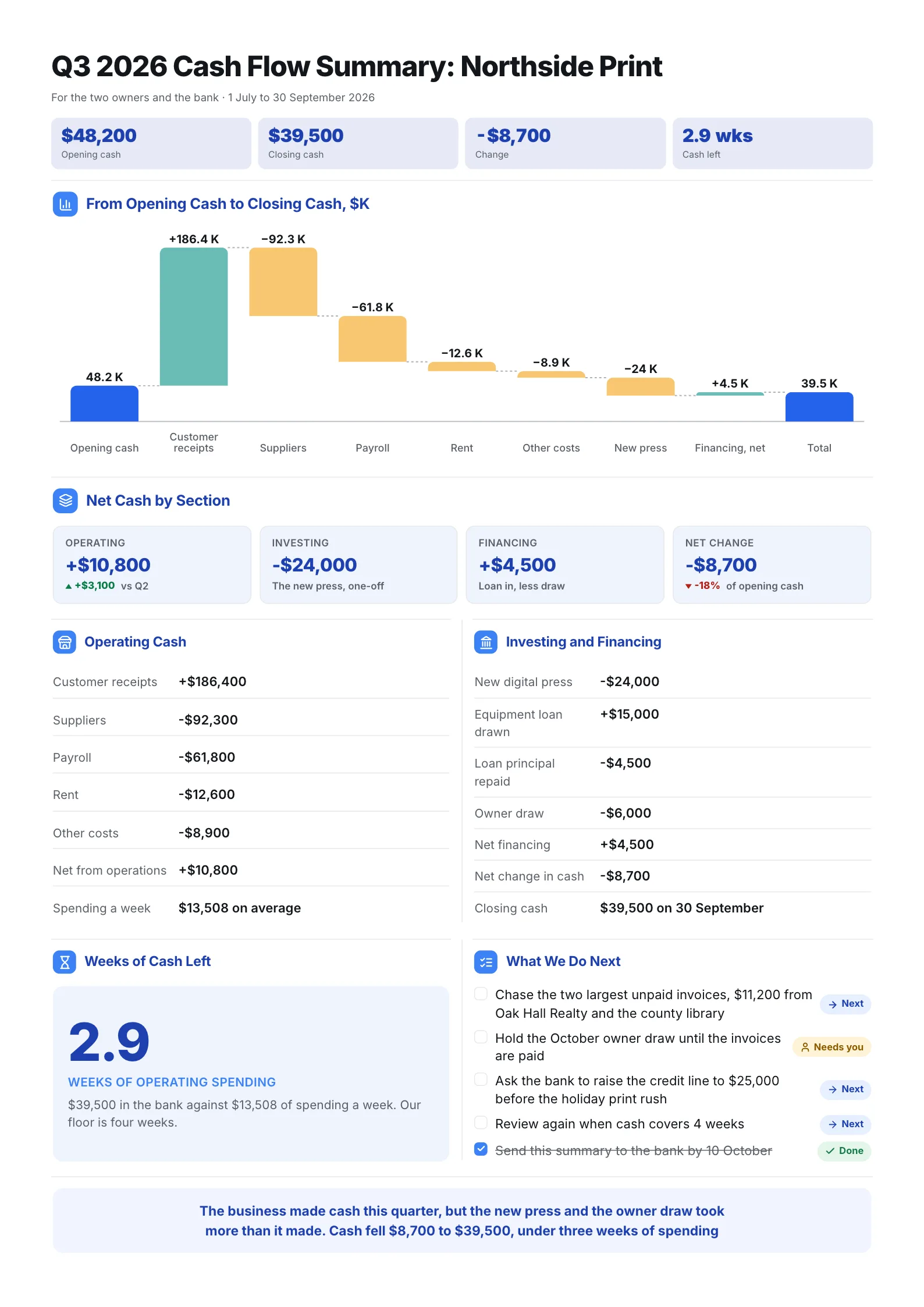This screenshot has width=924, height=1307.
Task: Click the orange New press bar
Action: point(641,387)
